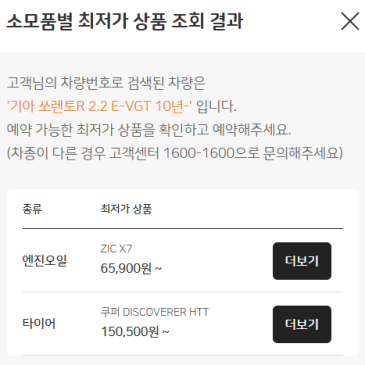Viewport: 365px width, 365px height.
Task: Select the 타이어 category label
Action: pyautogui.click(x=39, y=324)
